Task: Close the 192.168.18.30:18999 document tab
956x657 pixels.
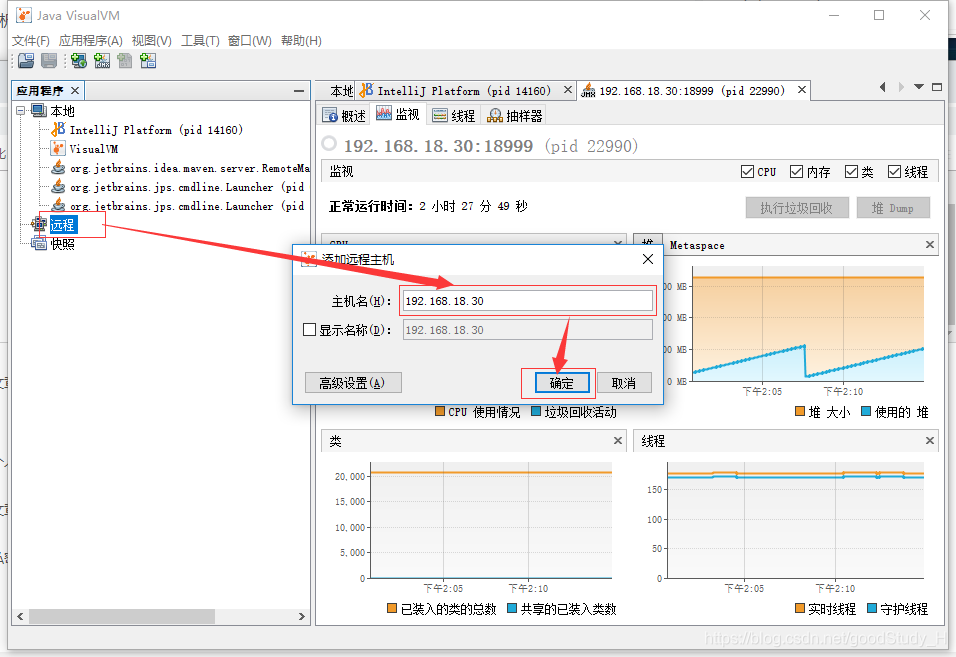Action: (802, 90)
